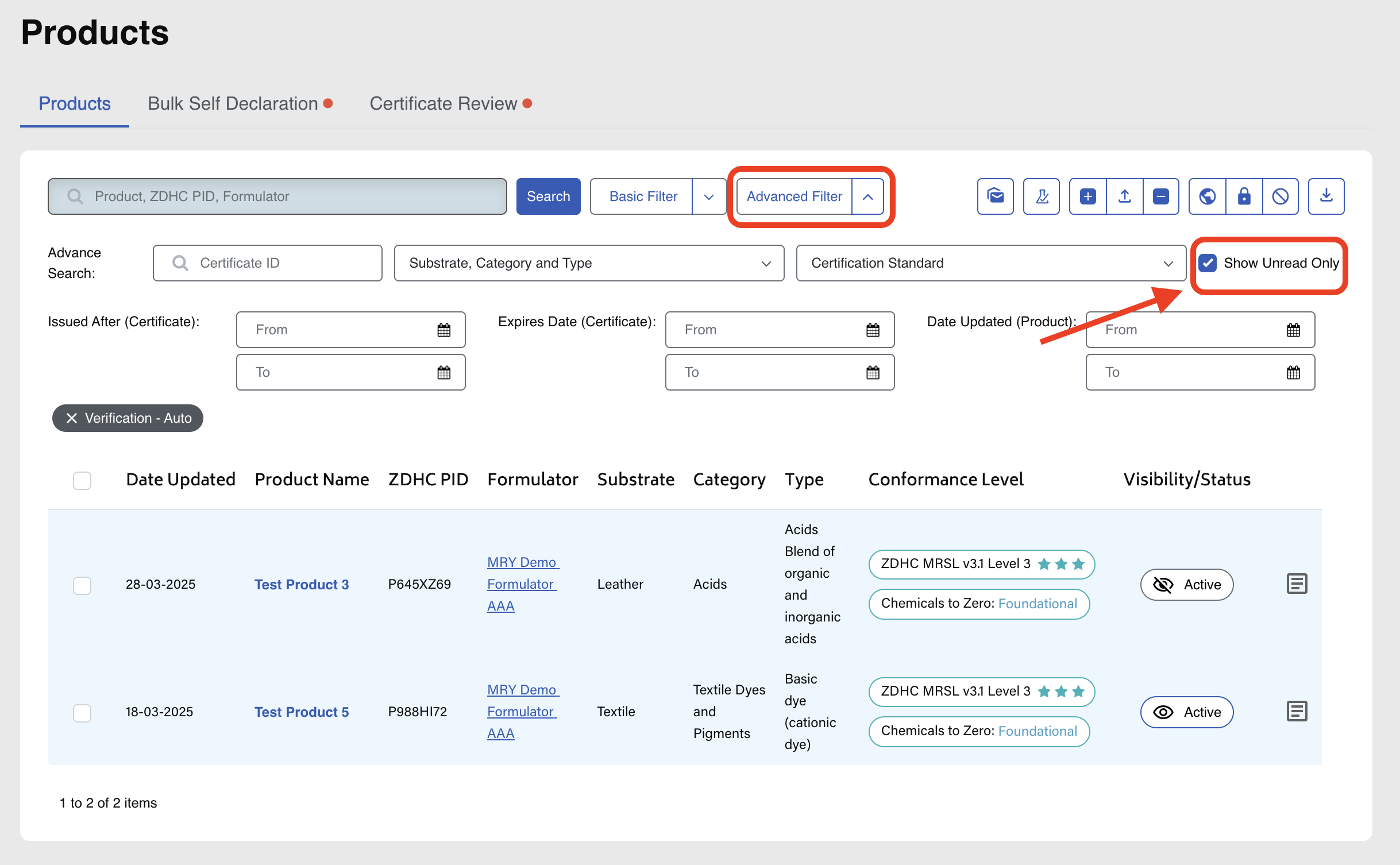Click Foundational link in Test Product 3 row
1400x865 pixels.
(x=1038, y=604)
